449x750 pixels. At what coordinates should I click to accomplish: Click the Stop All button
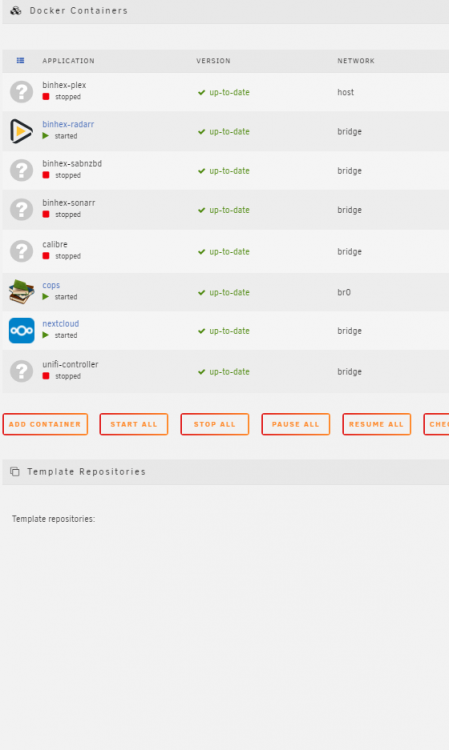click(x=215, y=424)
